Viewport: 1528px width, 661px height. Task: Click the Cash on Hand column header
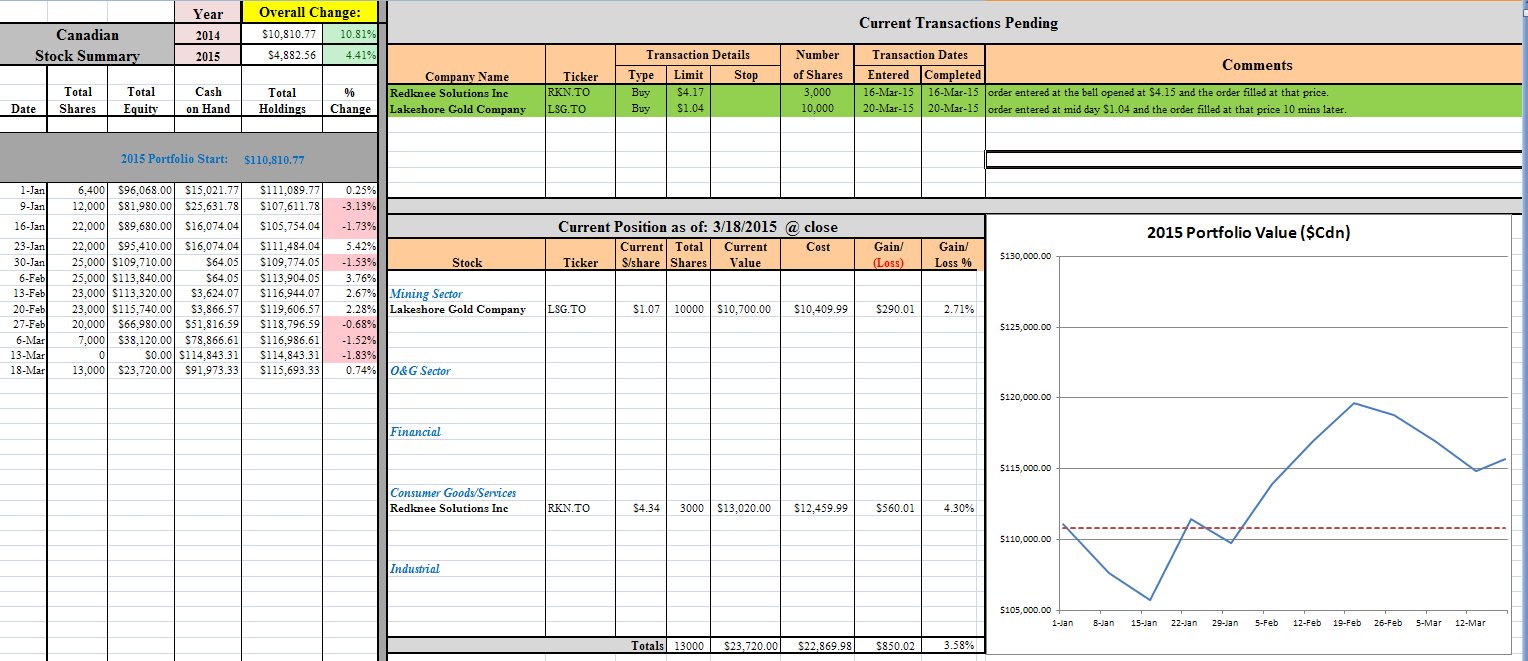tap(208, 100)
